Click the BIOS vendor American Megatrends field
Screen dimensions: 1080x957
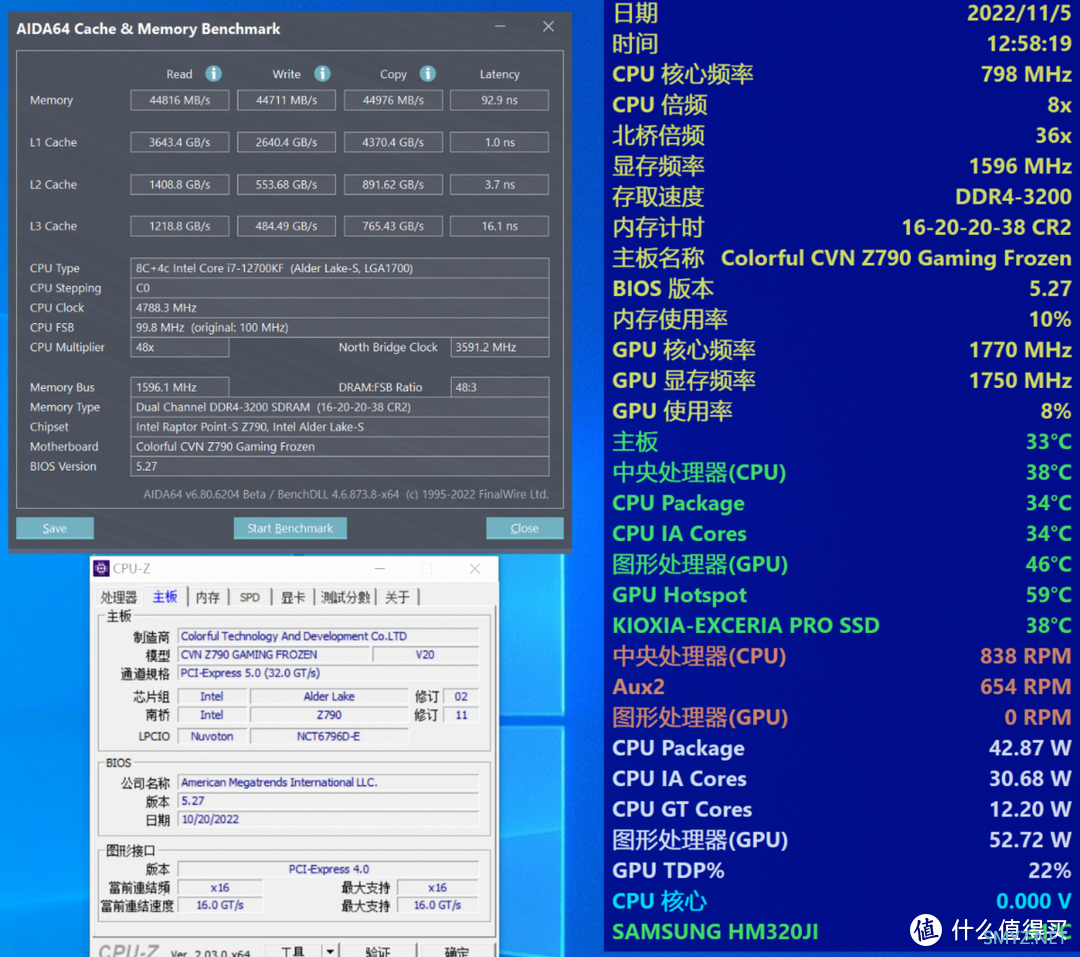328,782
